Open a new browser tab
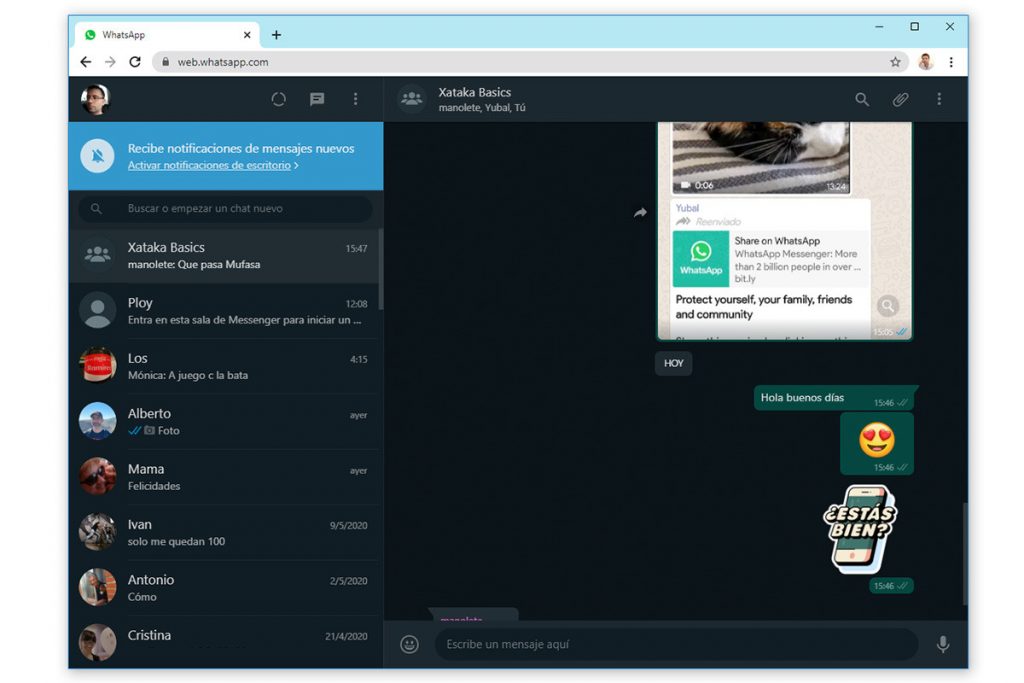The width and height of the screenshot is (1024, 683). pyautogui.click(x=276, y=35)
